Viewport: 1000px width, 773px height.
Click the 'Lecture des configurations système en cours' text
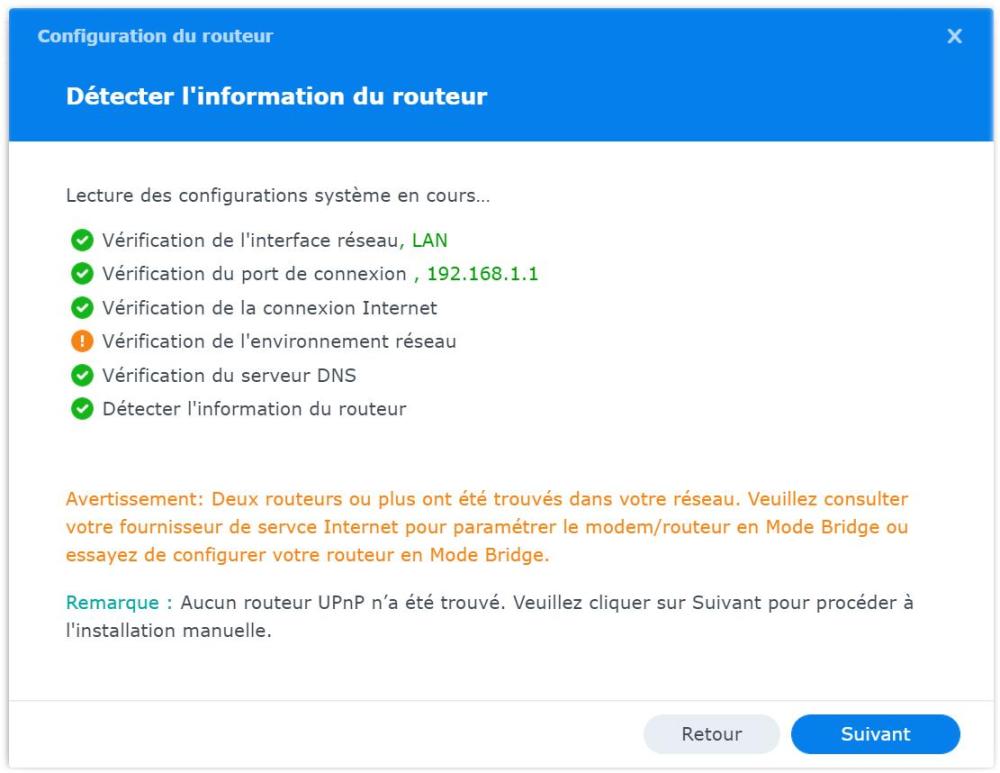[x=278, y=196]
